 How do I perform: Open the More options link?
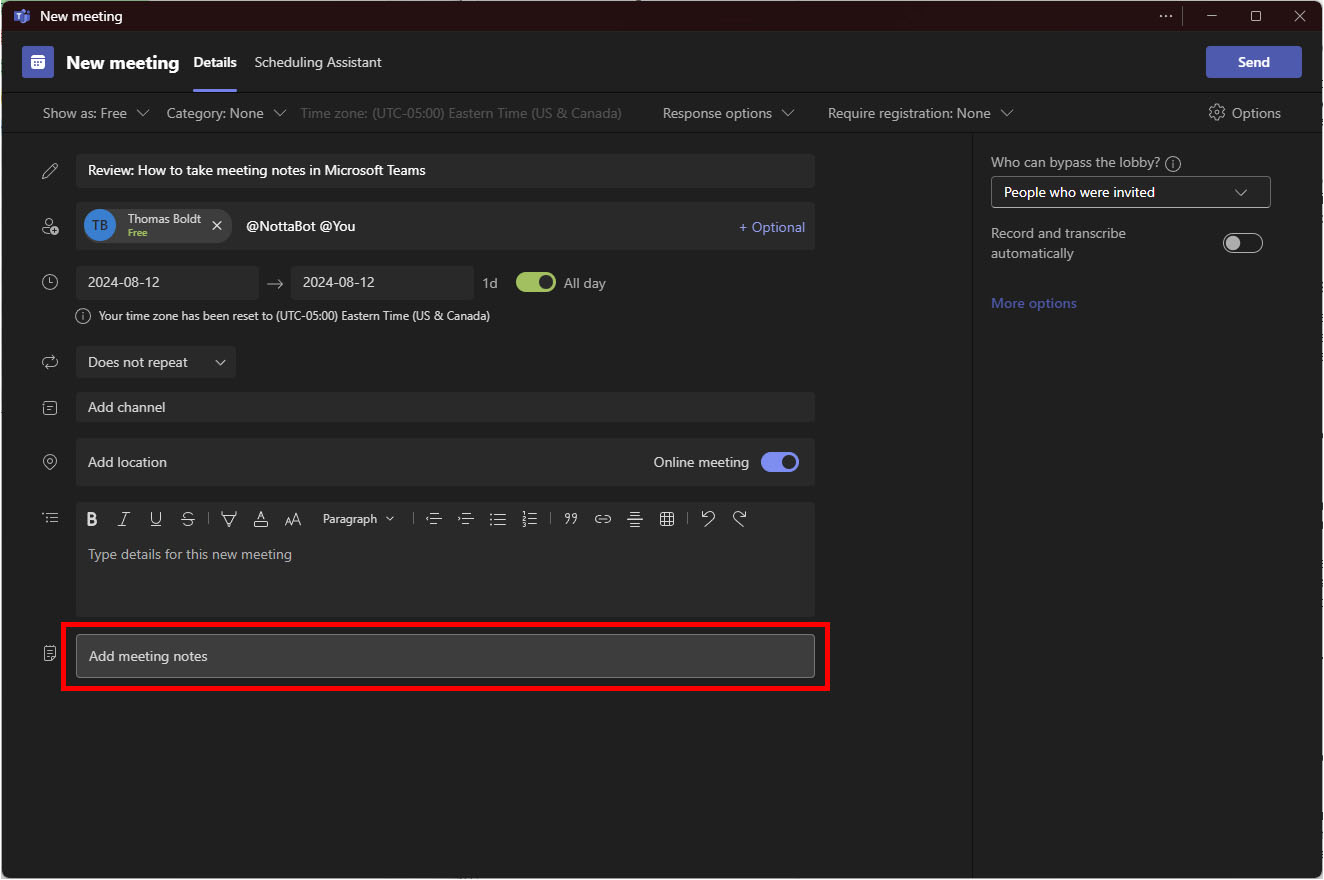1034,303
